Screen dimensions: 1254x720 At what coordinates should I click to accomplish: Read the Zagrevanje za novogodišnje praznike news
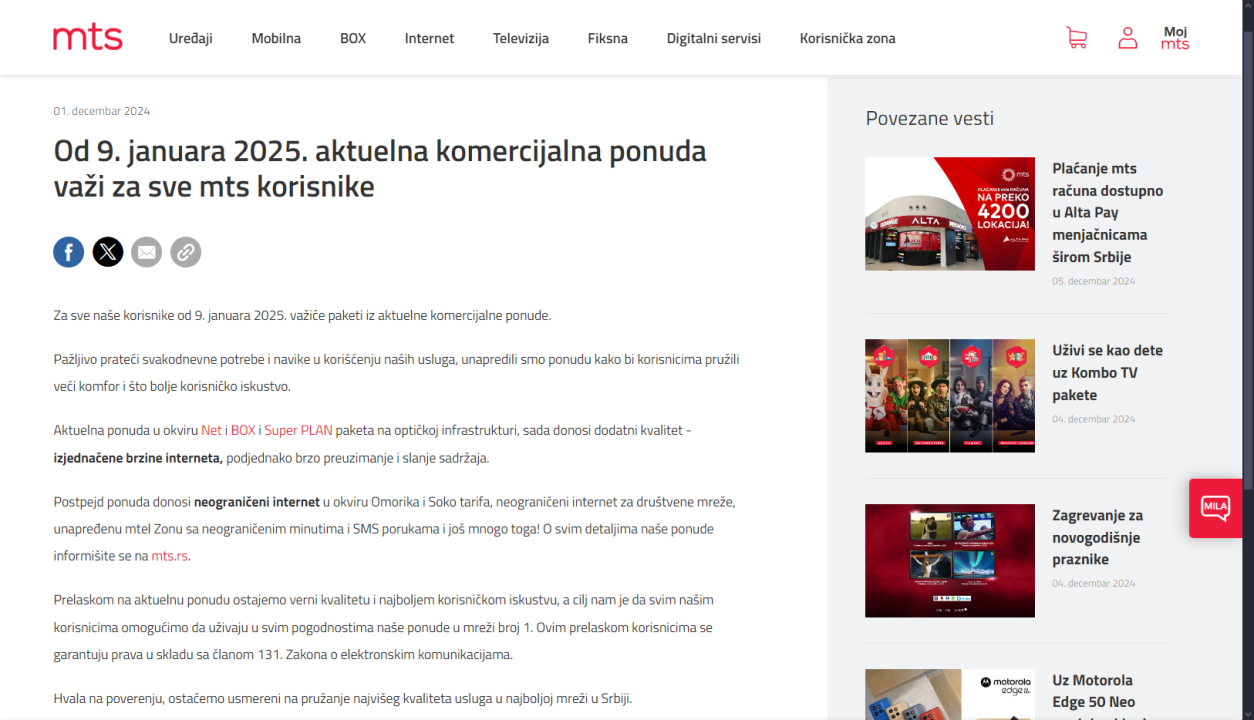tap(1097, 537)
